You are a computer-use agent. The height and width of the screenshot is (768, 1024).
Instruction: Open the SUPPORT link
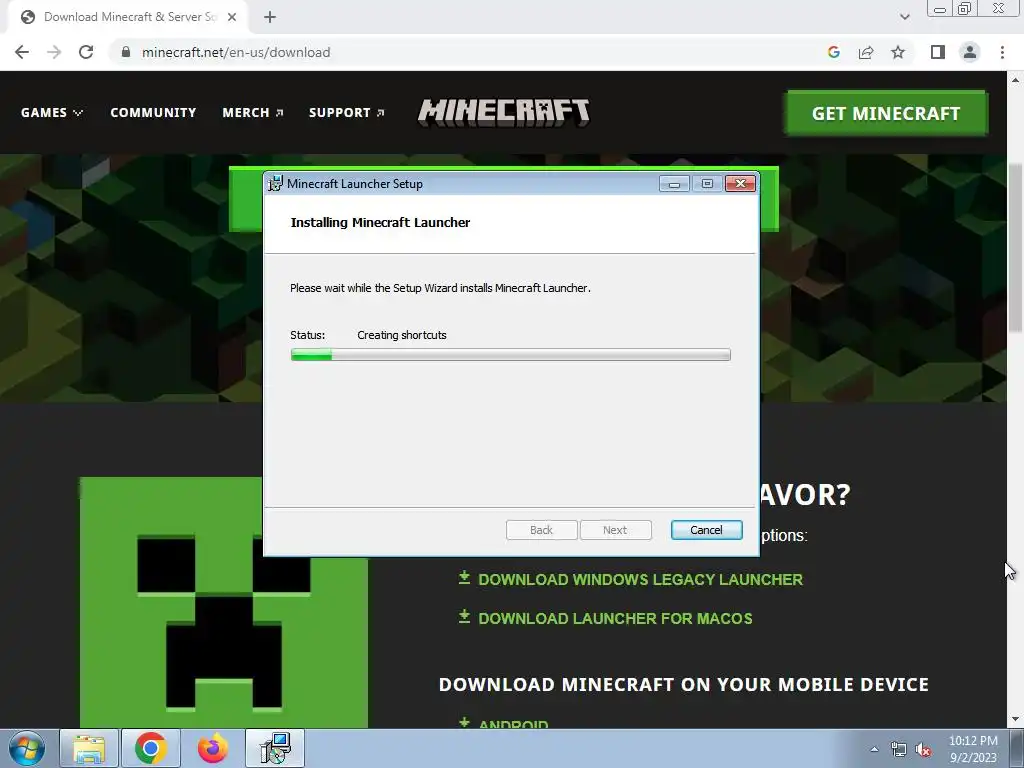click(x=347, y=112)
